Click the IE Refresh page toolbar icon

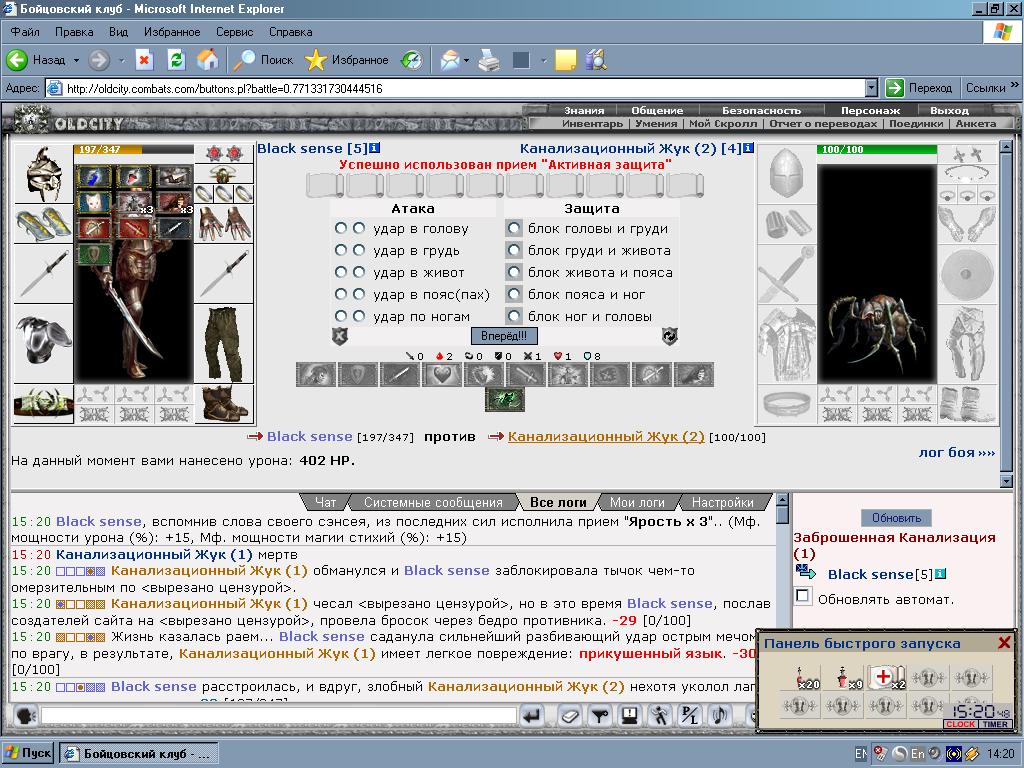tap(176, 61)
